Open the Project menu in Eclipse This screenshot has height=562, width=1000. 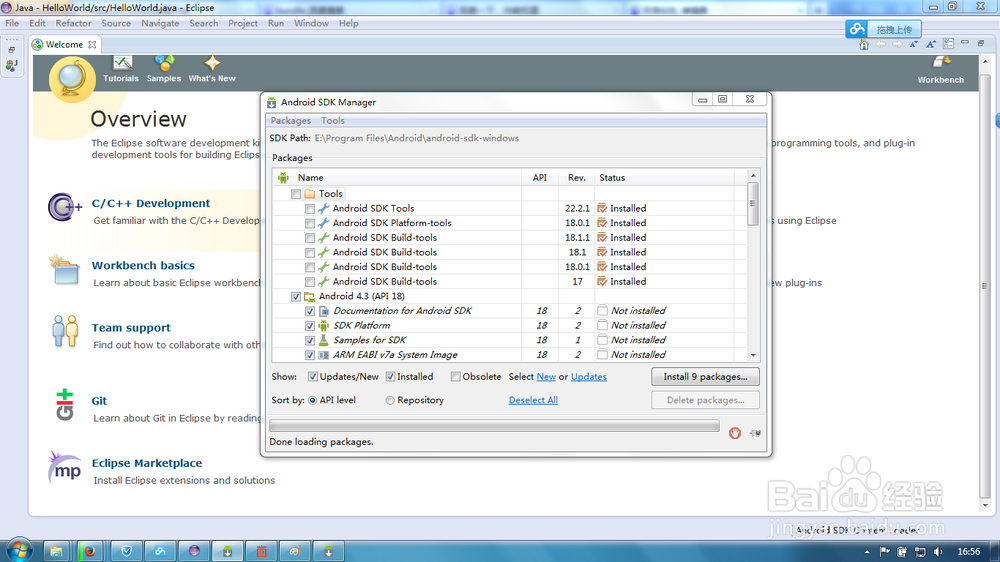pos(243,23)
